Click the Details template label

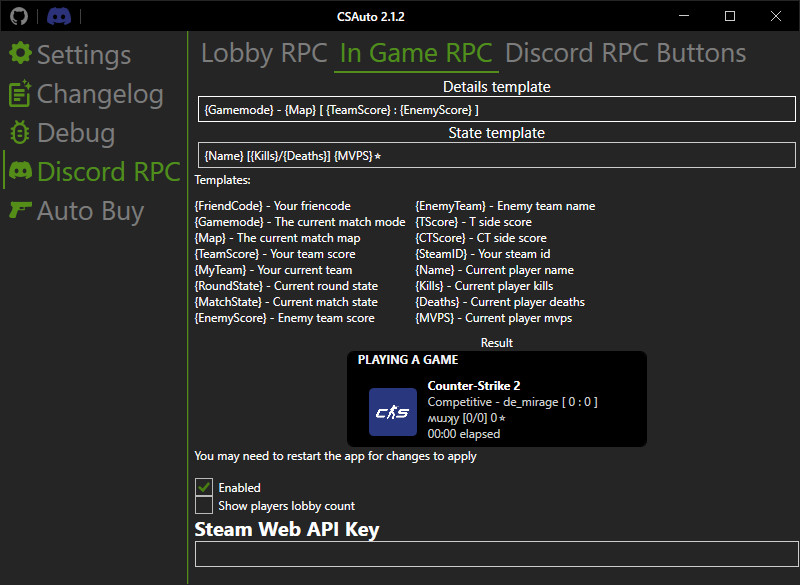click(x=496, y=87)
